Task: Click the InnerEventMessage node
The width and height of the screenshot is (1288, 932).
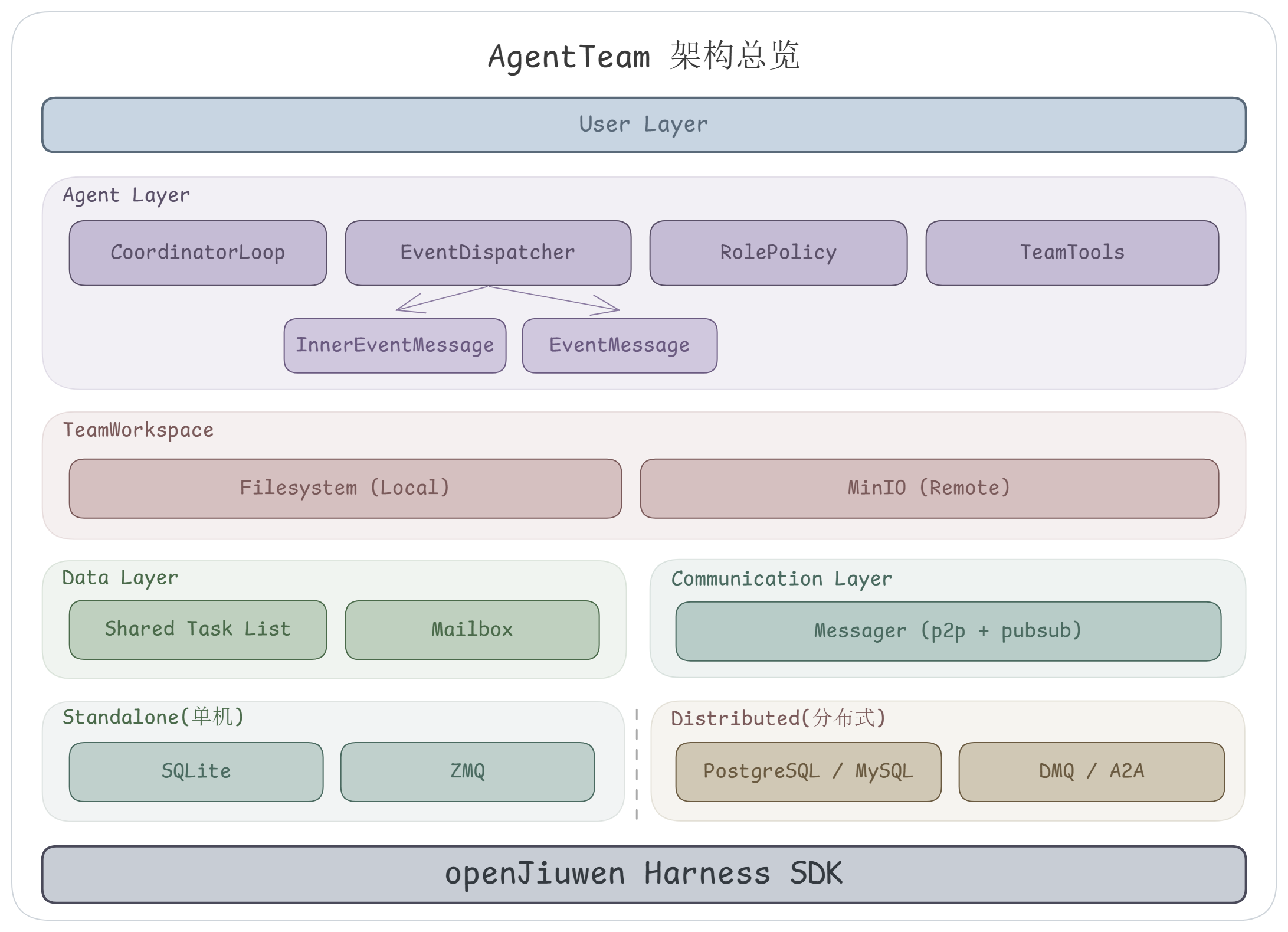Action: coord(395,346)
